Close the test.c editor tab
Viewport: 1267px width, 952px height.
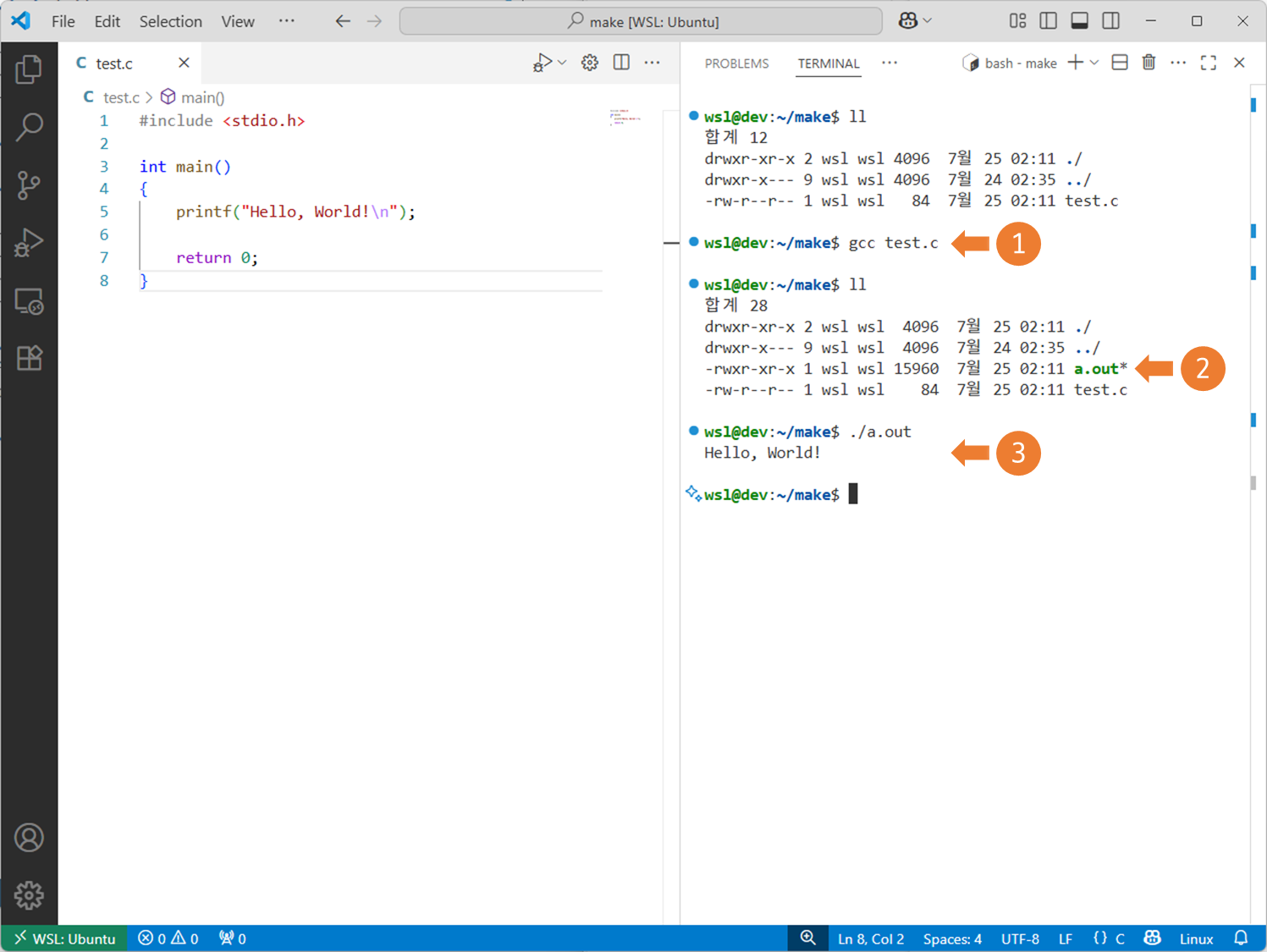click(x=184, y=63)
